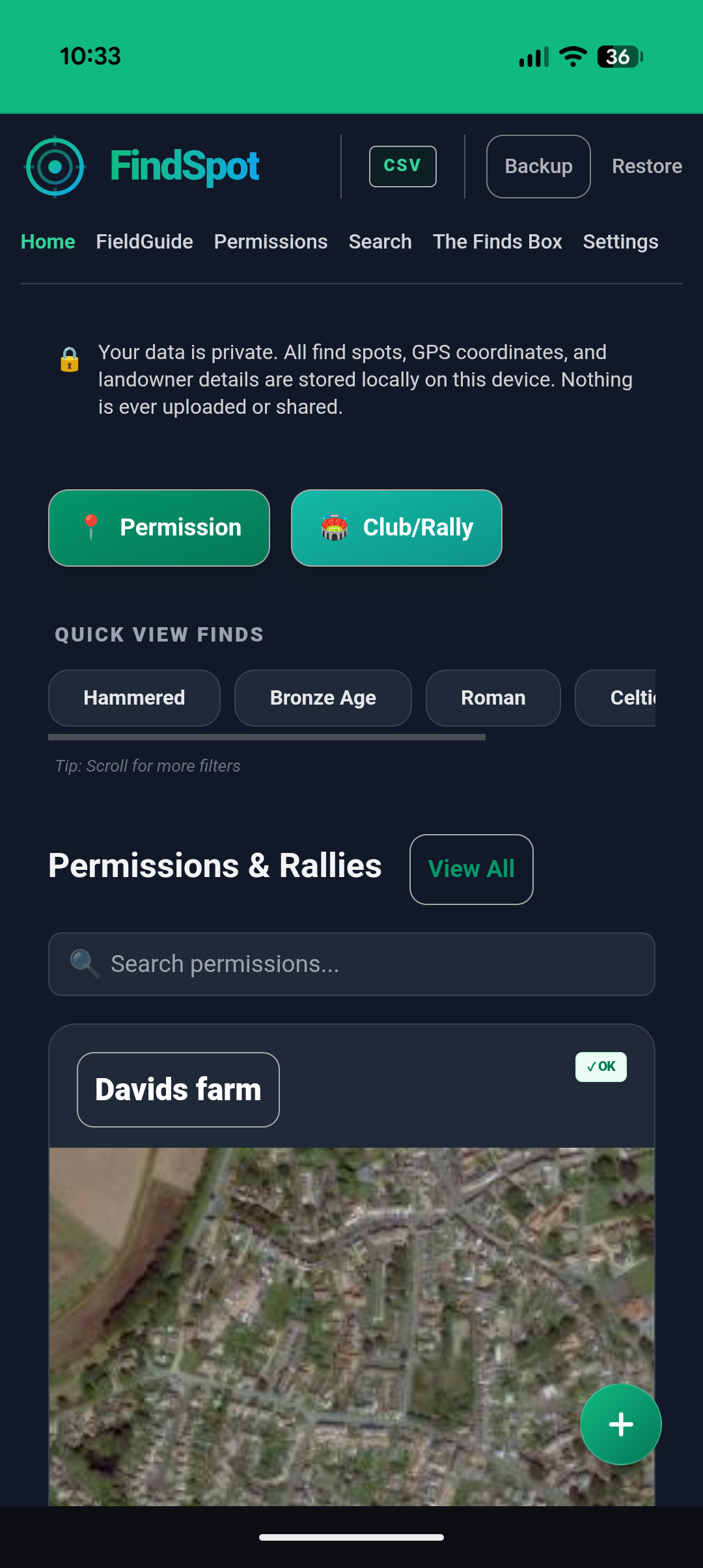Click the Search permissions input field
This screenshot has width=703, height=1568.
click(351, 964)
